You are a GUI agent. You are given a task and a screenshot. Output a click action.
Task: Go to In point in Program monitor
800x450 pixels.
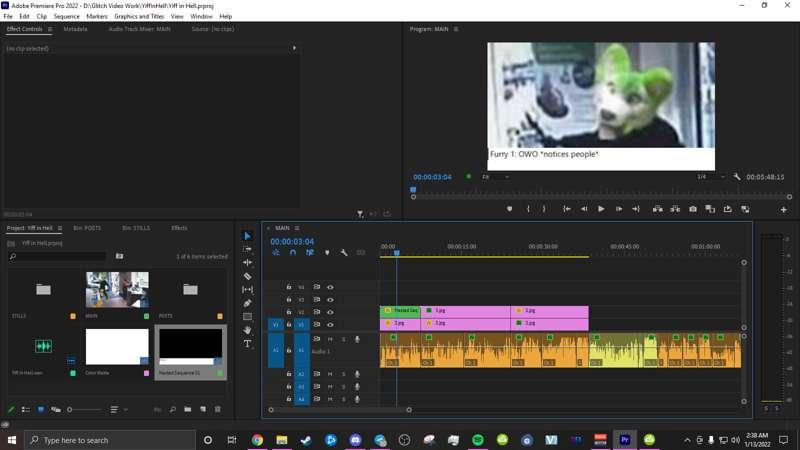(x=567, y=209)
